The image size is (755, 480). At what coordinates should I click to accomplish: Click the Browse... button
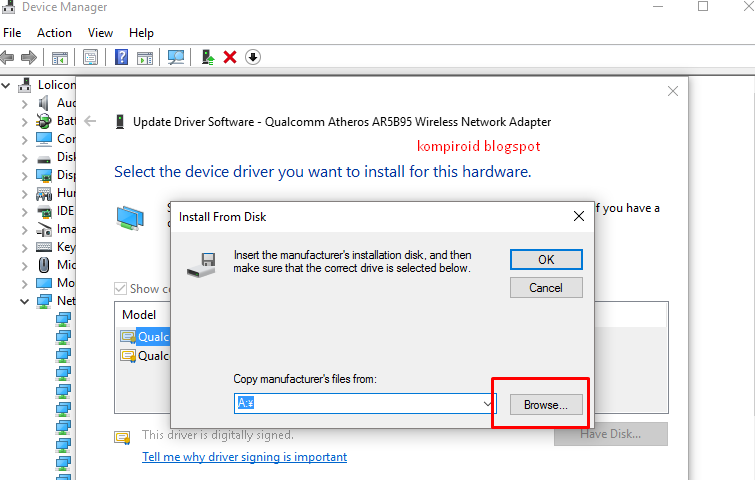546,405
